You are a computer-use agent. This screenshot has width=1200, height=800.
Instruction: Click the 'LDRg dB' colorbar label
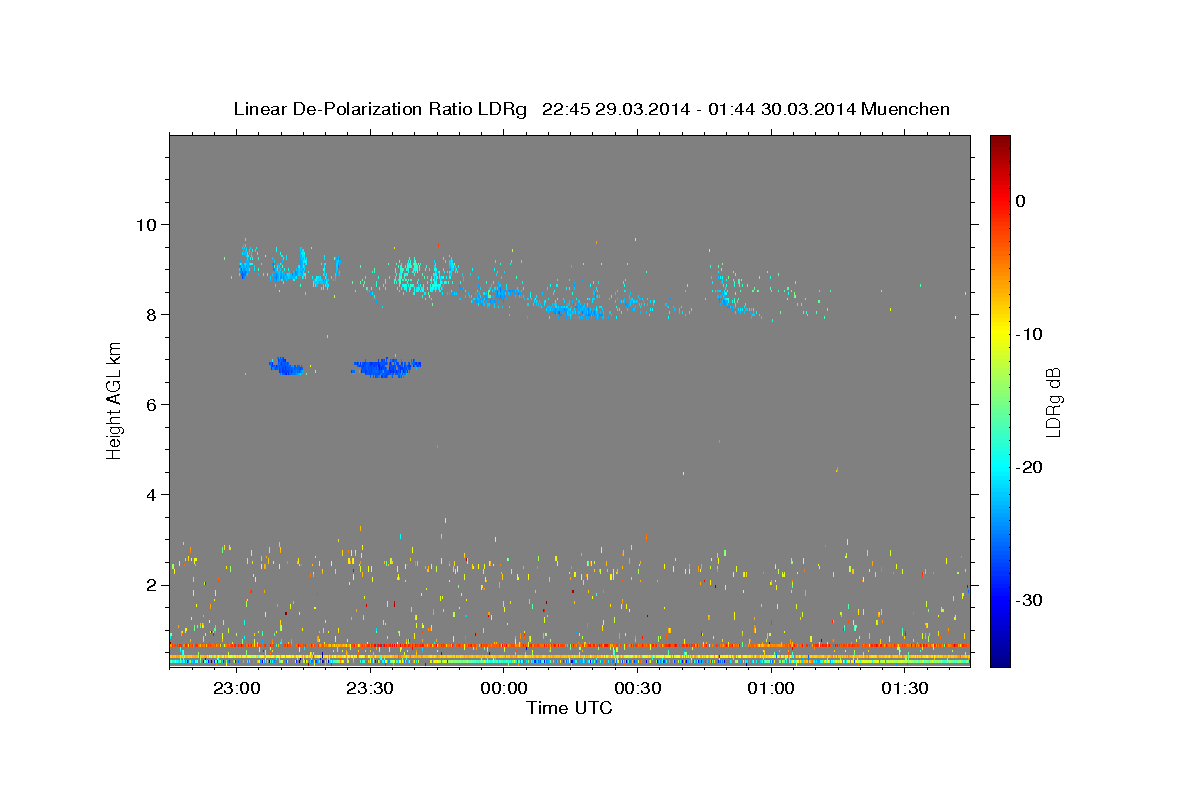tap(1052, 402)
